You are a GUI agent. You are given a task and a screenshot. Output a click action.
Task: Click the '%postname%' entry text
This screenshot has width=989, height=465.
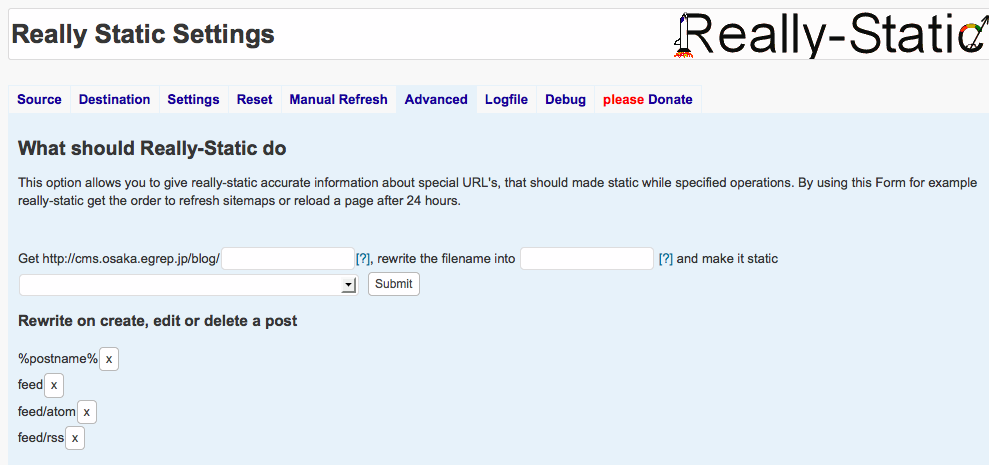click(x=58, y=359)
